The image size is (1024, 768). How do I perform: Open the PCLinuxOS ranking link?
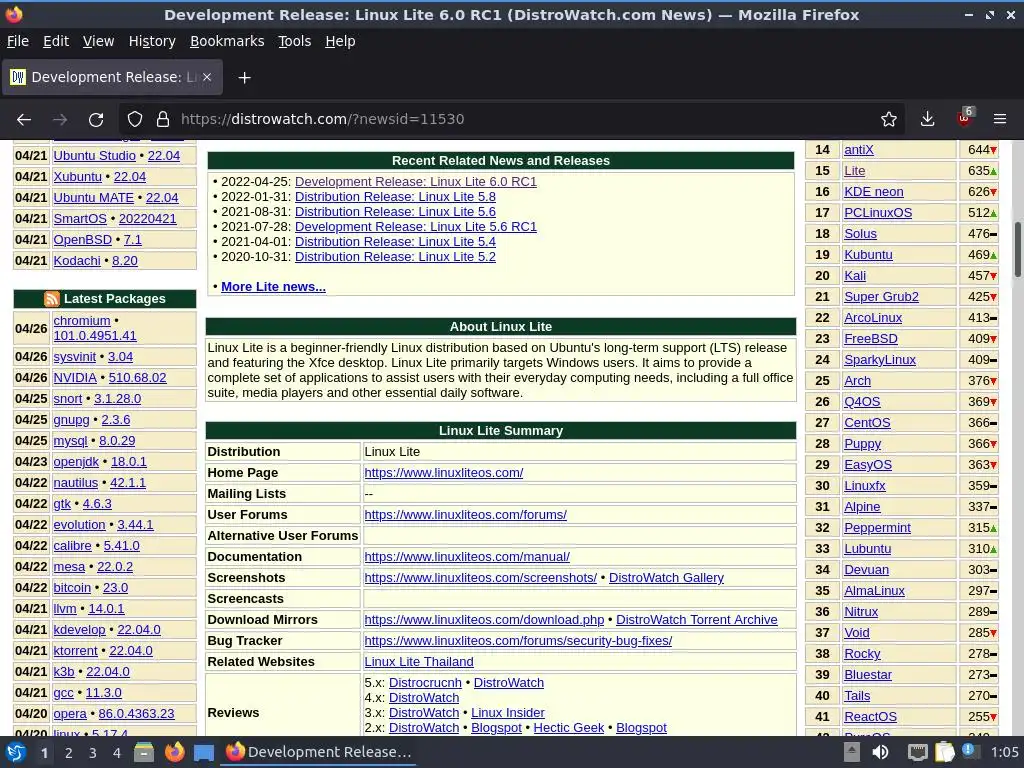tap(878, 213)
